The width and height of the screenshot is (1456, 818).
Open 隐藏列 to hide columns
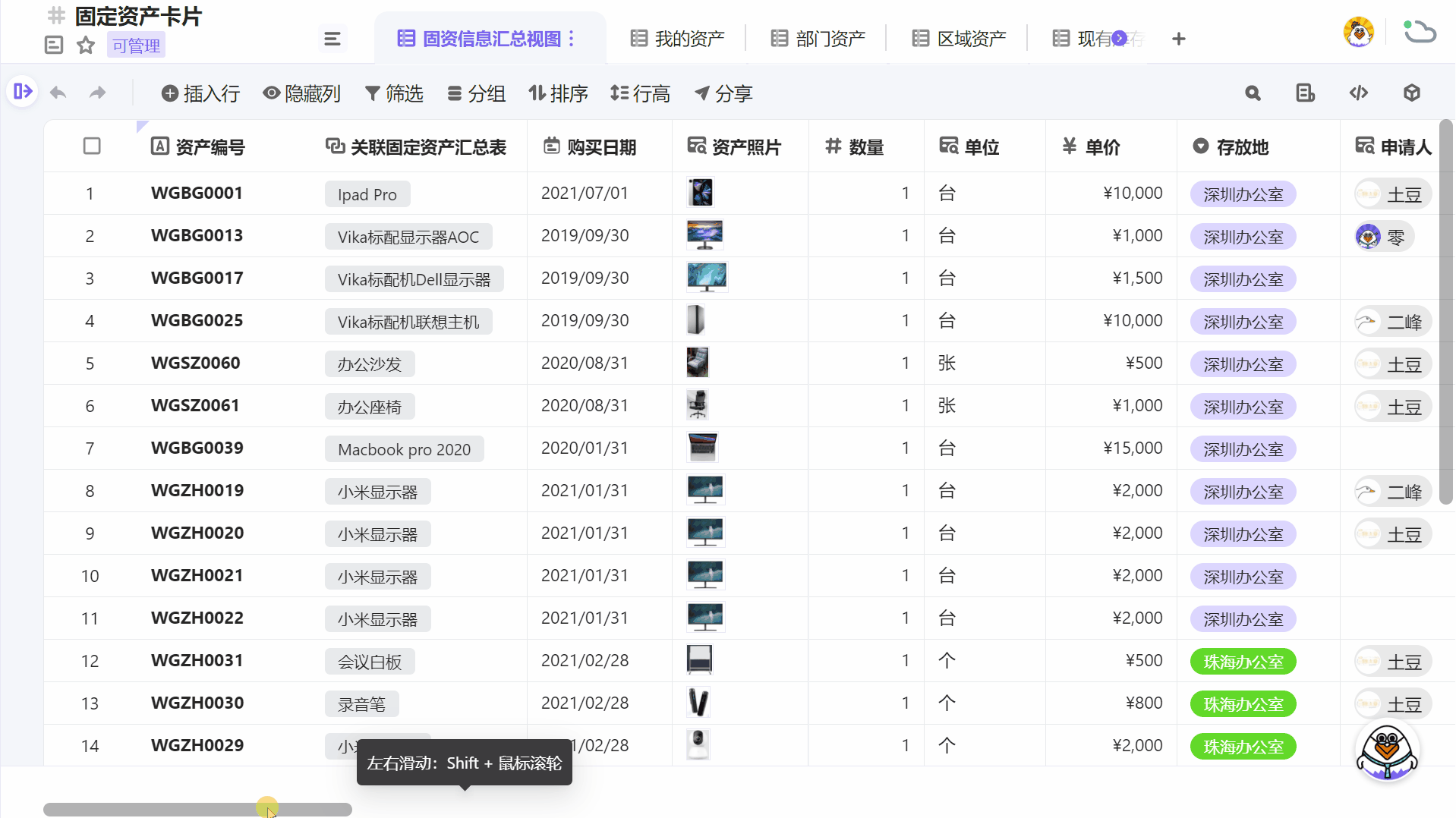pyautogui.click(x=301, y=93)
